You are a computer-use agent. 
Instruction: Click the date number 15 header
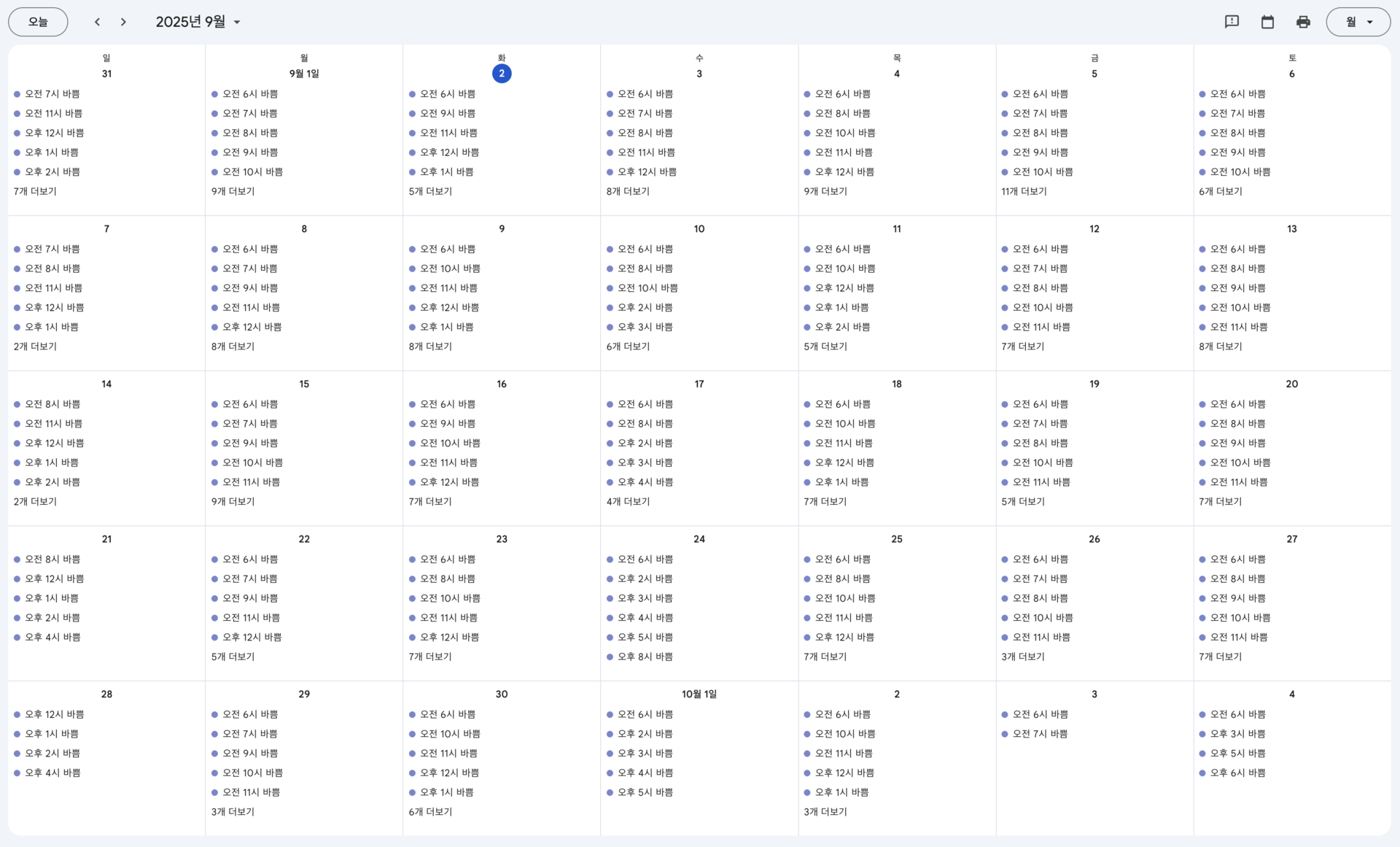point(304,384)
